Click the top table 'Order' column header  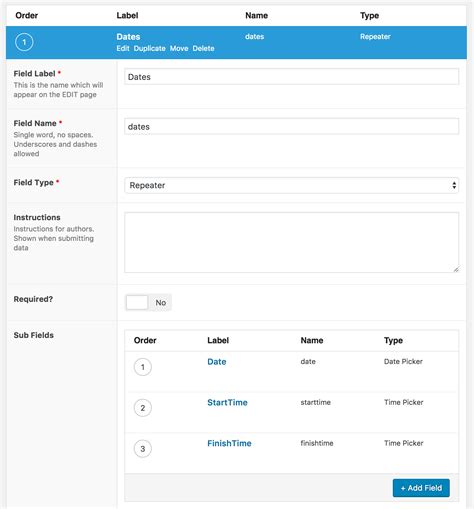tap(26, 15)
